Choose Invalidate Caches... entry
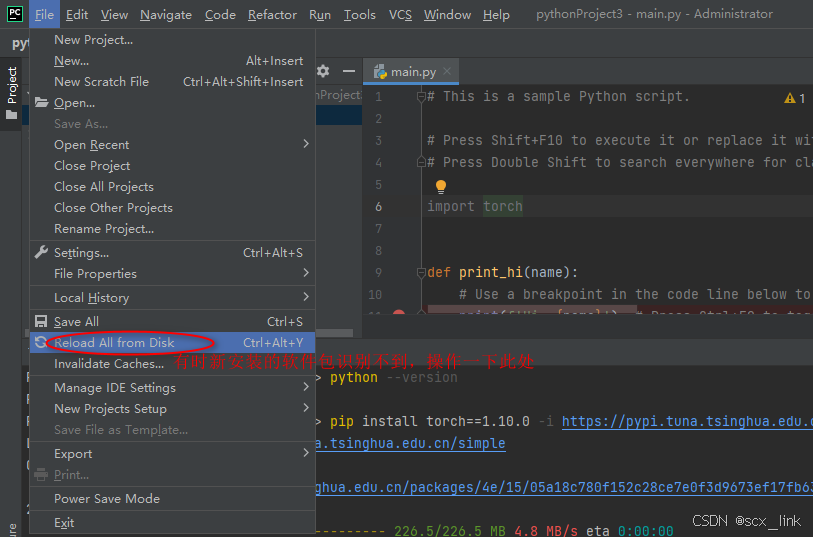This screenshot has height=537, width=813. coord(172,364)
